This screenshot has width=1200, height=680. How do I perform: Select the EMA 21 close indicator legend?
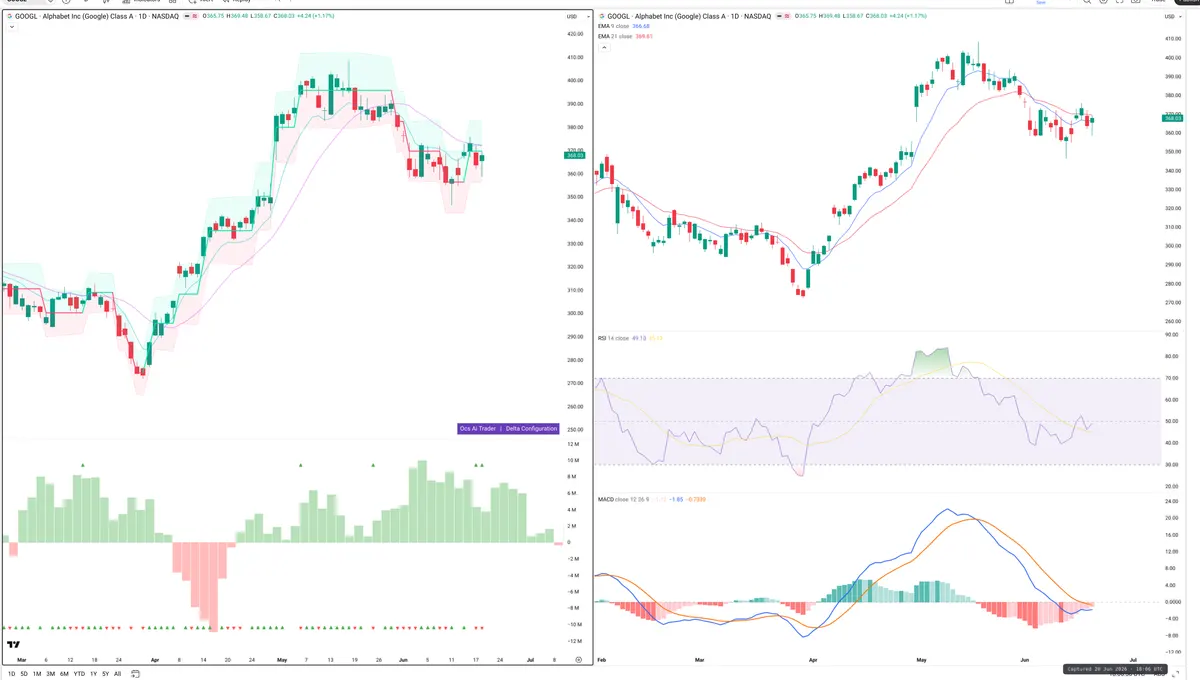coord(616,36)
